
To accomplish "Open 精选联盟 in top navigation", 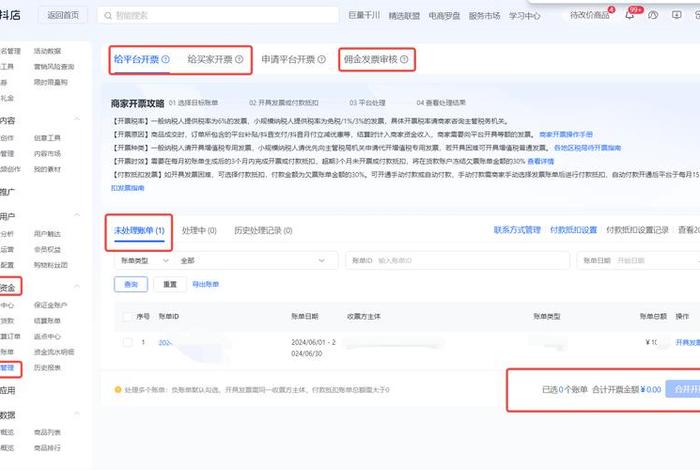I will pyautogui.click(x=404, y=15).
